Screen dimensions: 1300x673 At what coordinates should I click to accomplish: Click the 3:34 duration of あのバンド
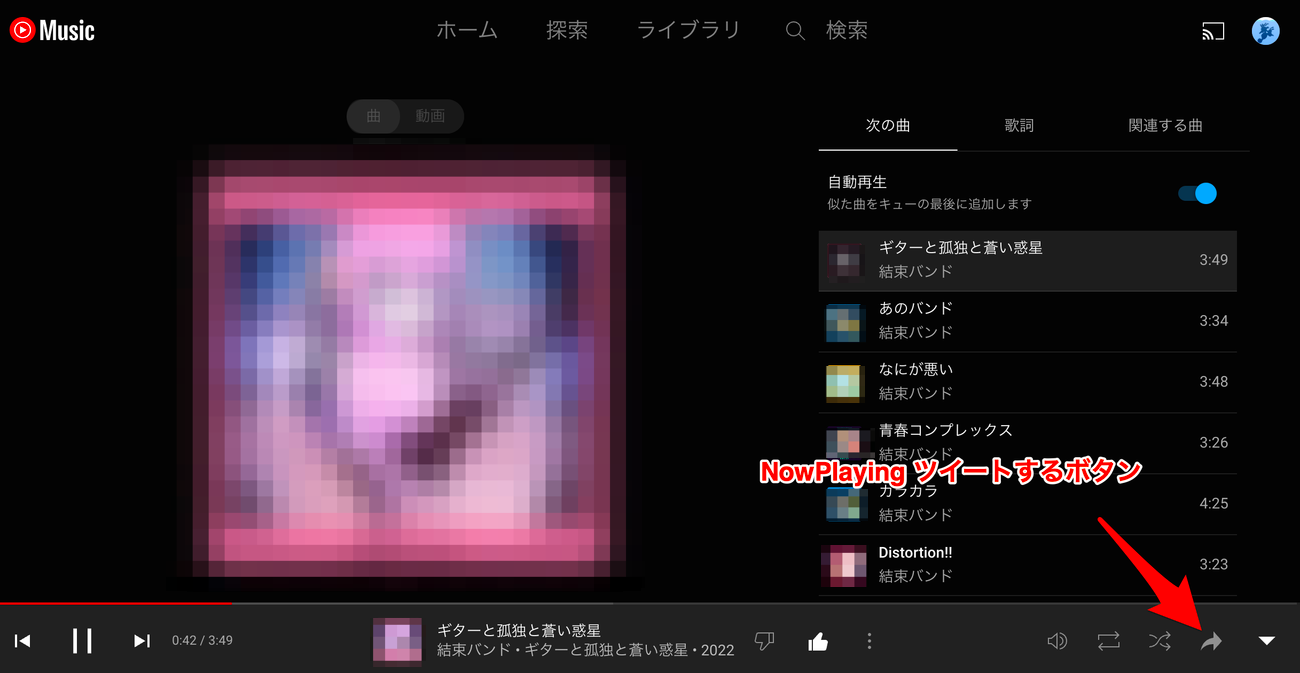tap(1213, 321)
